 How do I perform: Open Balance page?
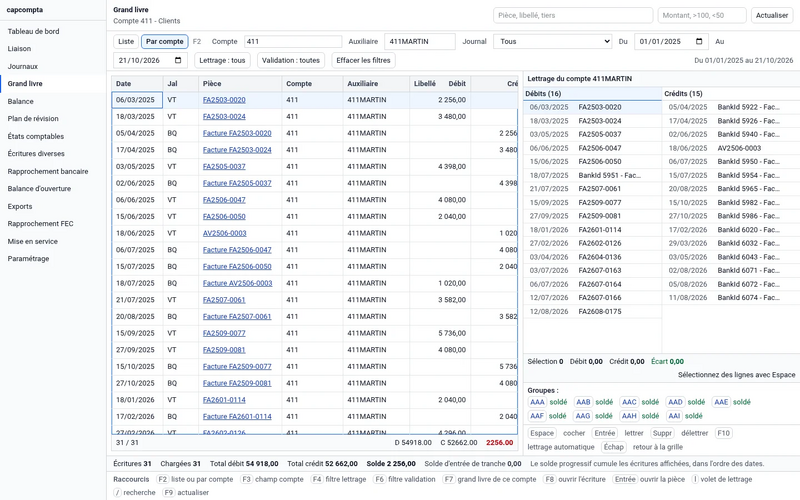pos(20,102)
